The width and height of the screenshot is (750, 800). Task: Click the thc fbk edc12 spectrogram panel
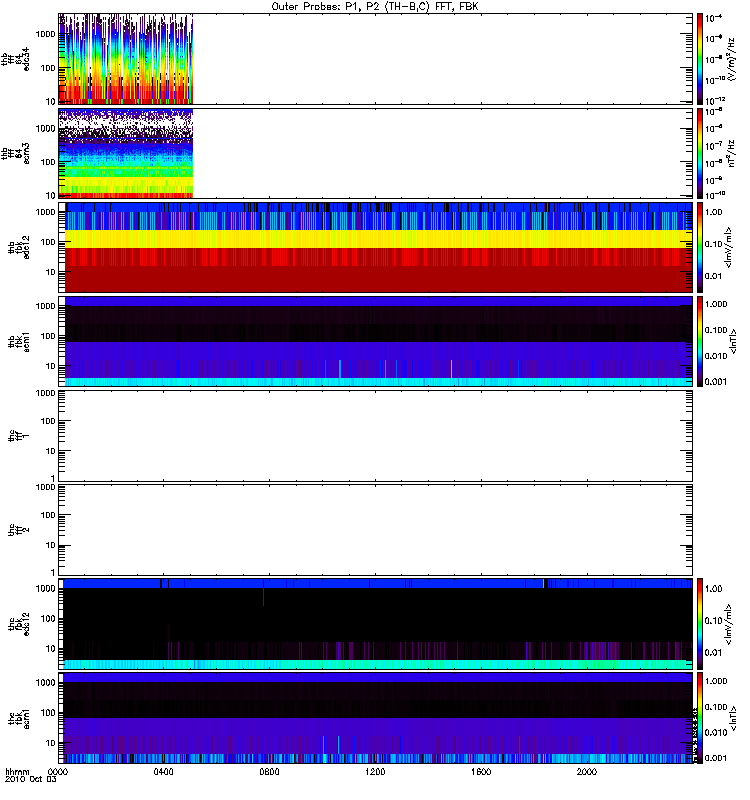pyautogui.click(x=376, y=624)
